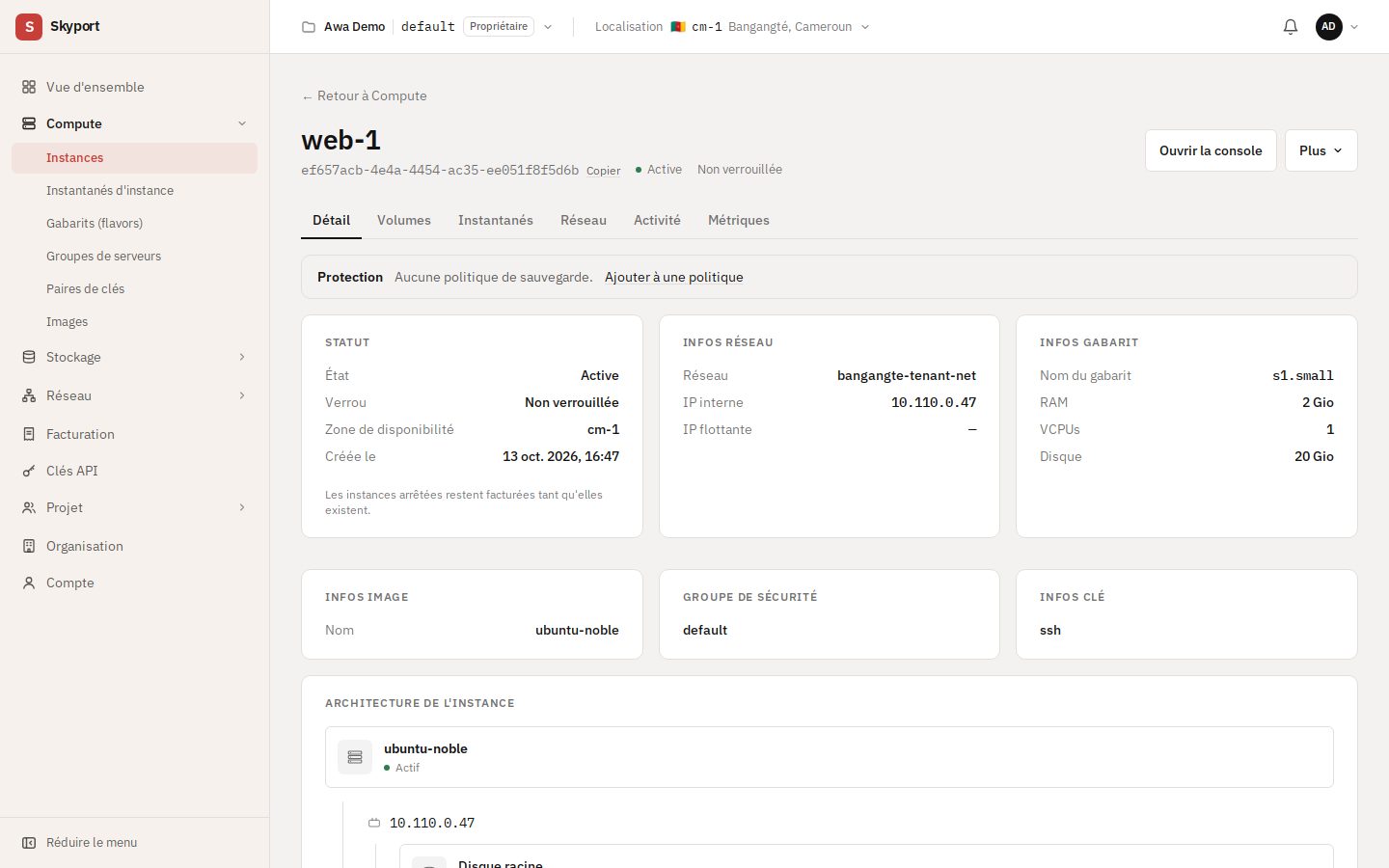
Task: Open the Localisation region dropdown
Action: [732, 27]
